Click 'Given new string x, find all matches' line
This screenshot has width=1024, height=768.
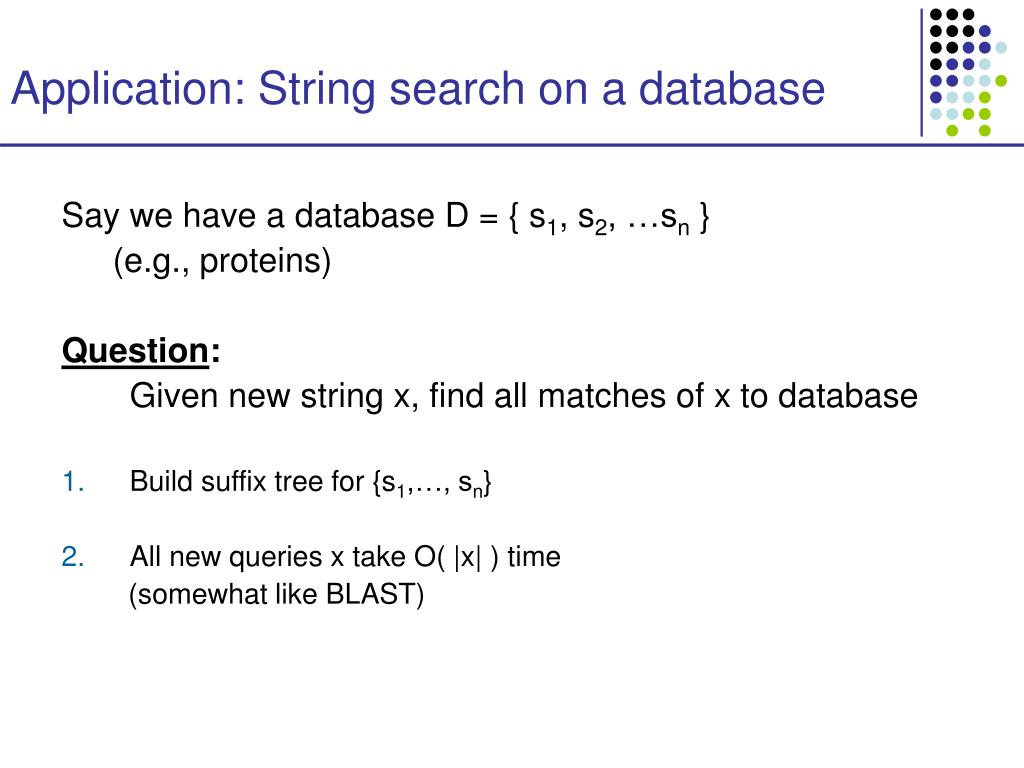524,396
